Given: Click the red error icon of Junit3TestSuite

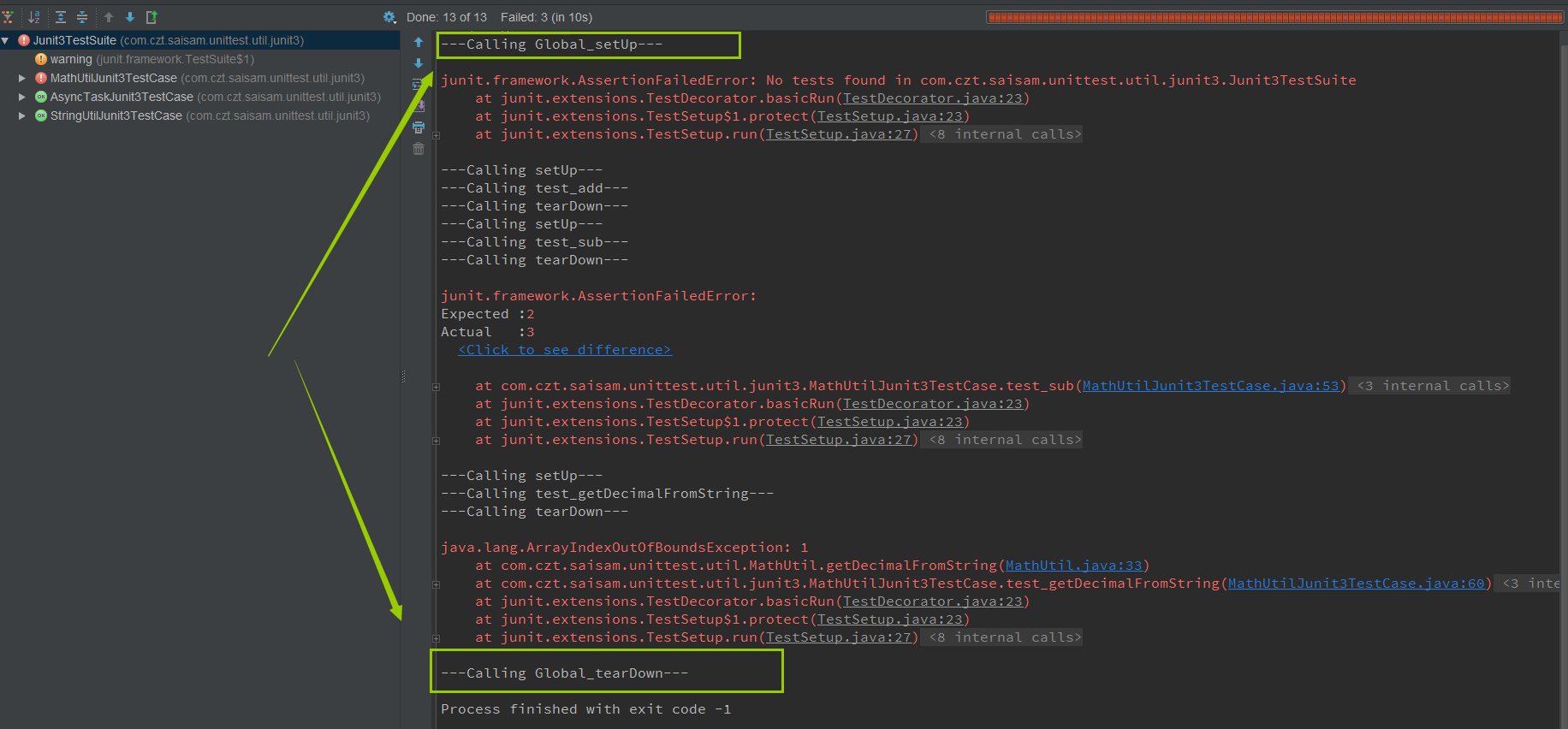Looking at the screenshot, I should 24,40.
